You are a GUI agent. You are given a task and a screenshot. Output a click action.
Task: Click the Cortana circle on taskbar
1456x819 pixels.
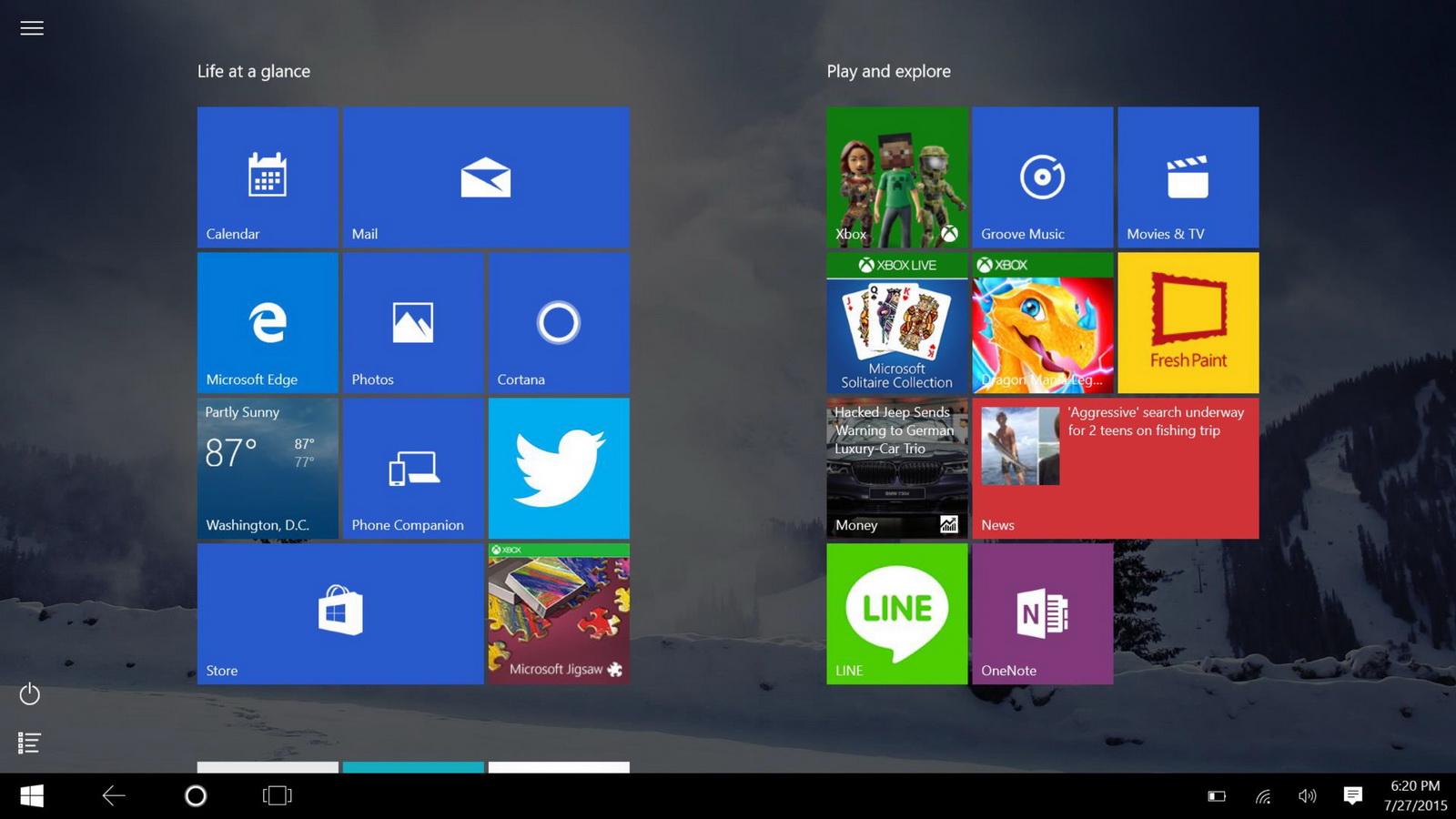click(196, 796)
